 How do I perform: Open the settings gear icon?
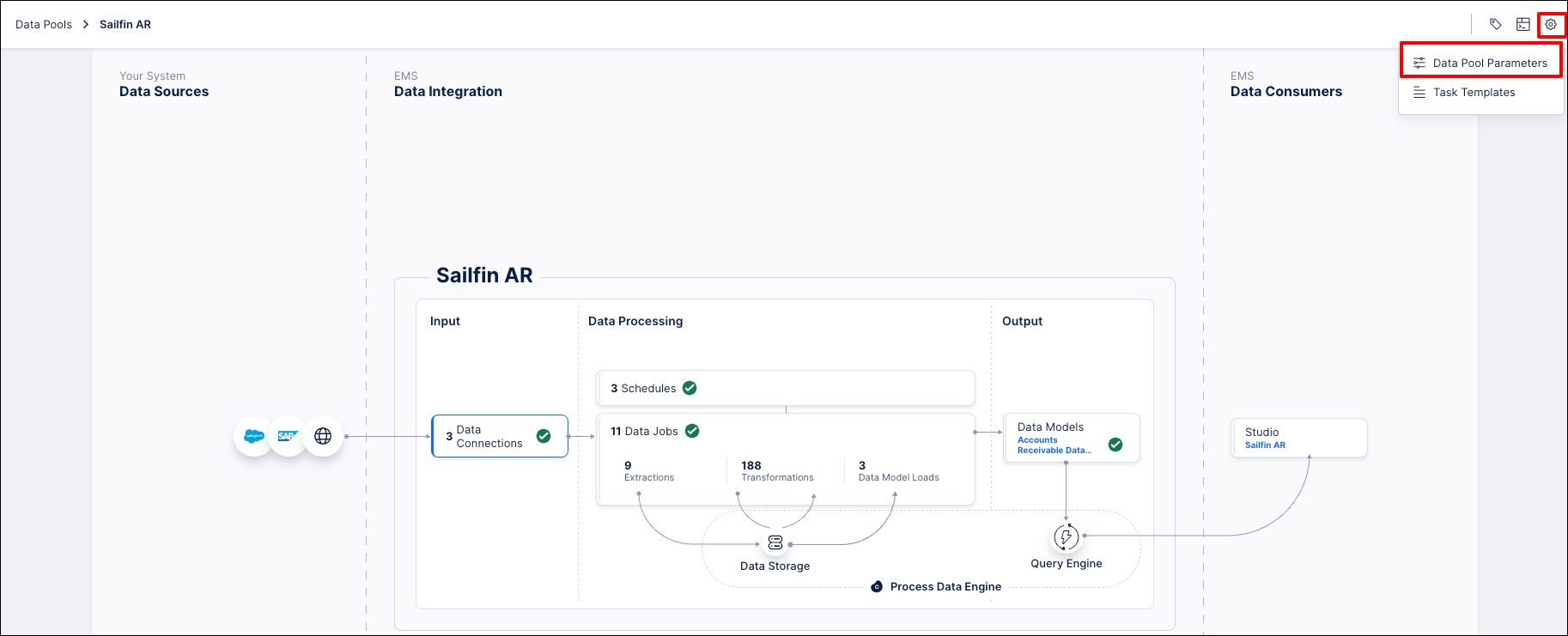[x=1551, y=25]
